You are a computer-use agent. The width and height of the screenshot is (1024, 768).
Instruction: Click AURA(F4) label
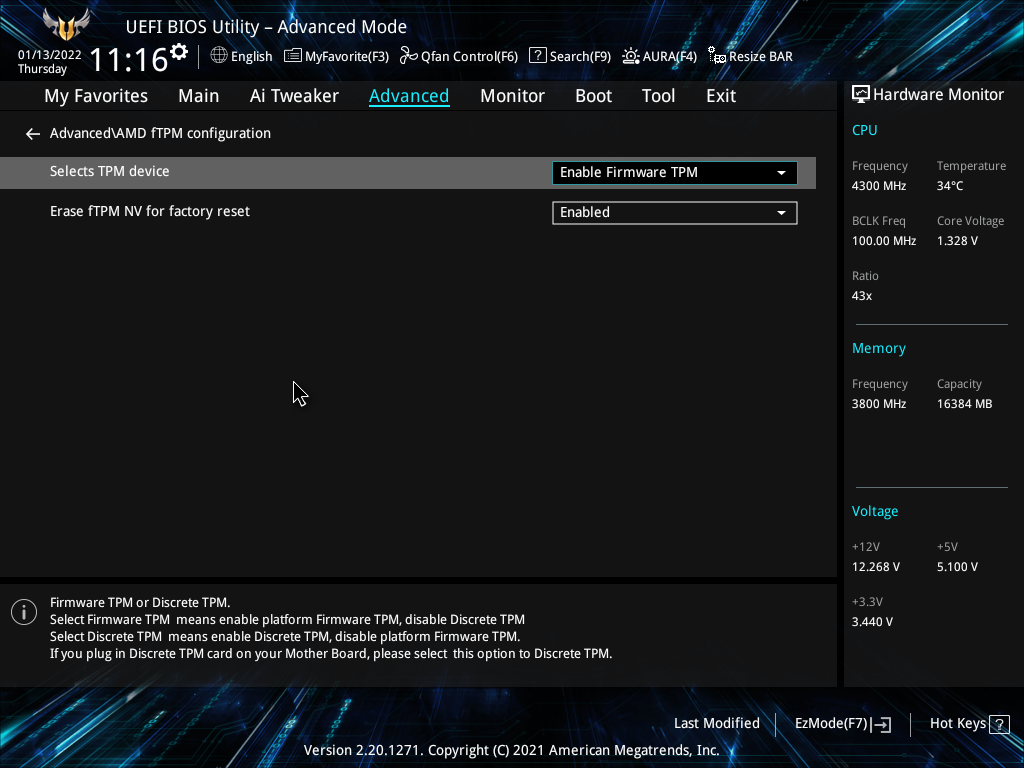point(669,57)
